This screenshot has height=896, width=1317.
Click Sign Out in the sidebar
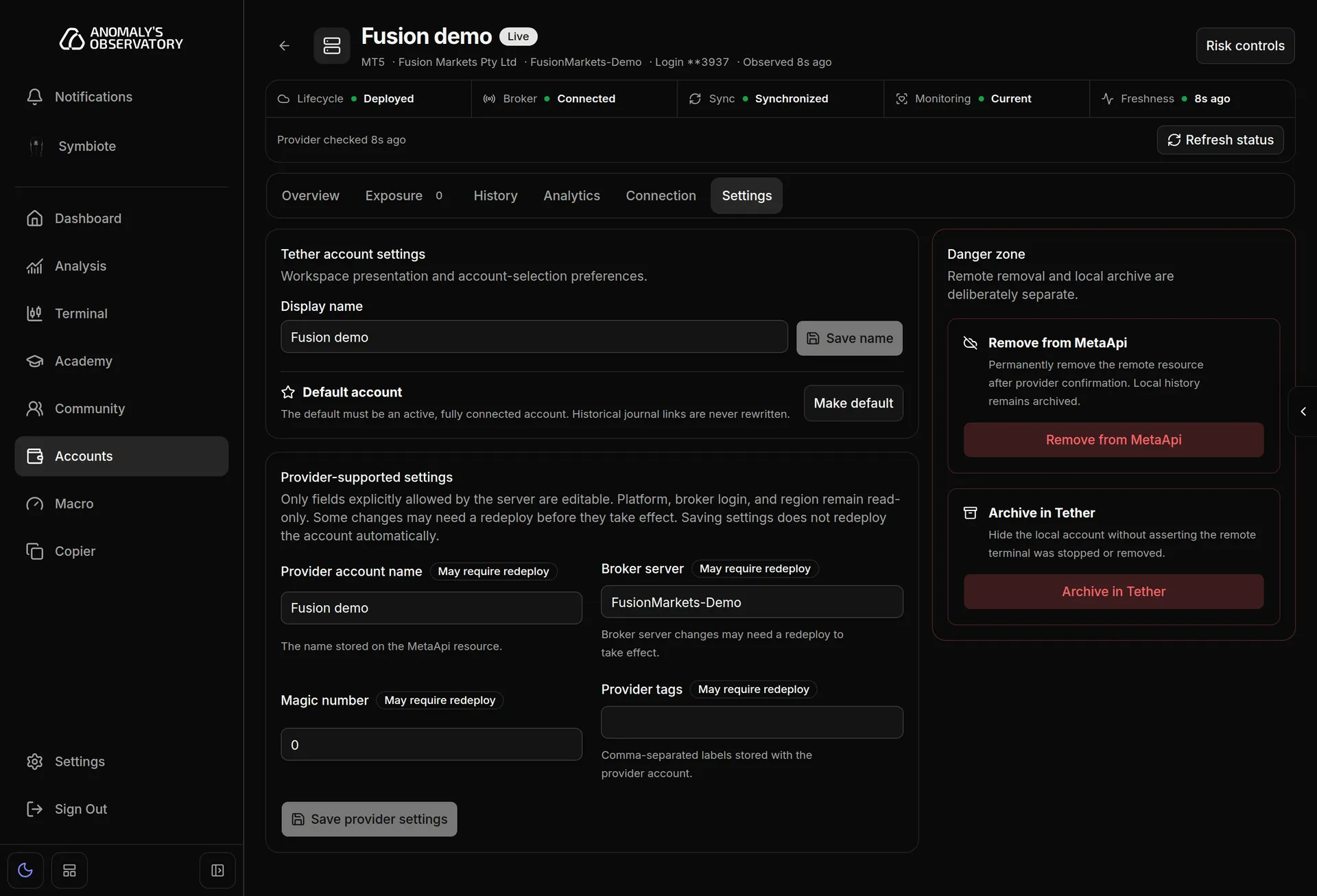point(121,809)
